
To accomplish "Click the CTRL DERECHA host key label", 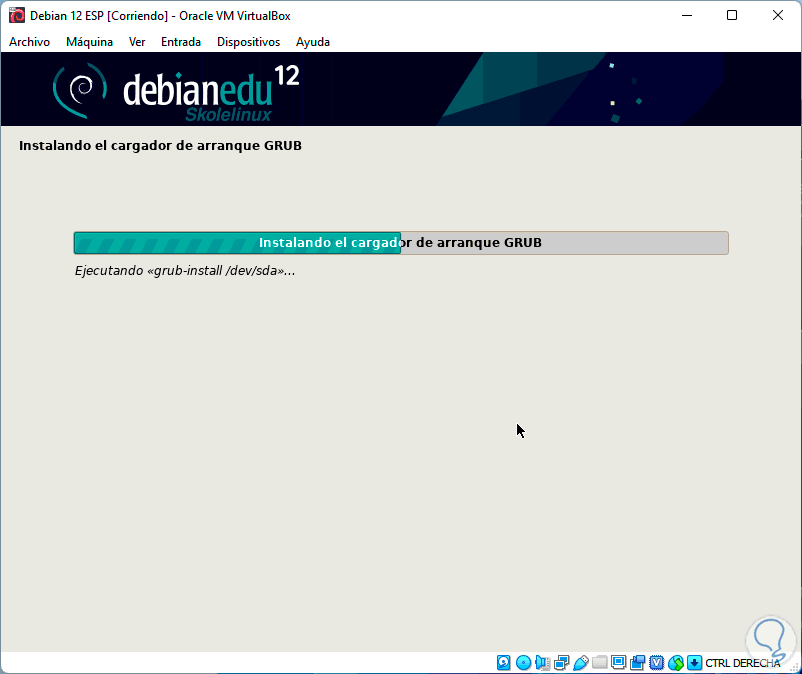I will tap(743, 663).
